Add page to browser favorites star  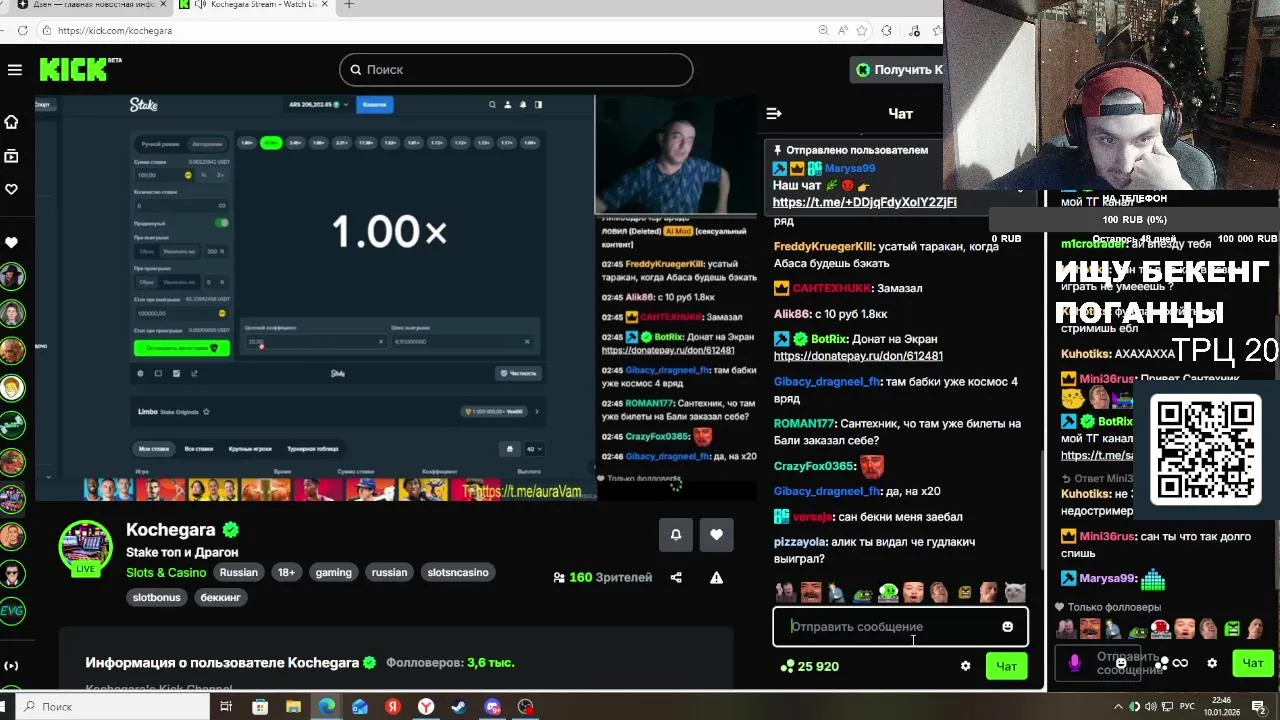pyautogui.click(x=861, y=30)
